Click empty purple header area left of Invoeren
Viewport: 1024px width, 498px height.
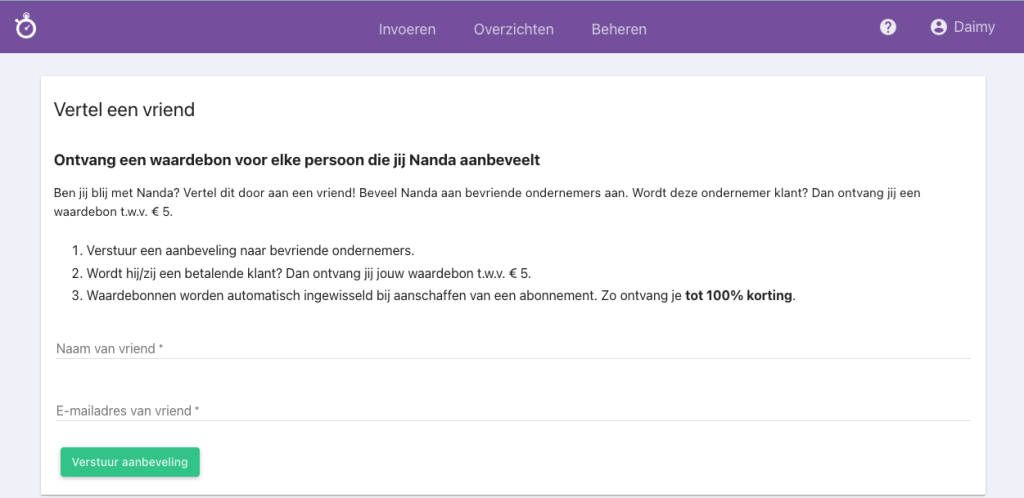(x=200, y=28)
